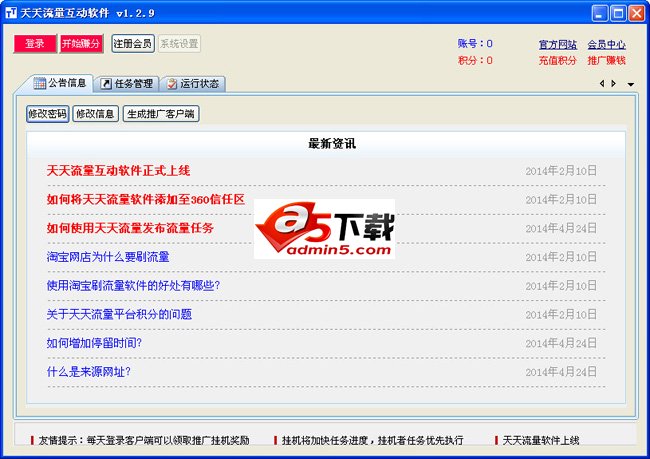650x459 pixels.
Task: Click the clipboard icon on 运行状态 tab
Action: (172, 84)
